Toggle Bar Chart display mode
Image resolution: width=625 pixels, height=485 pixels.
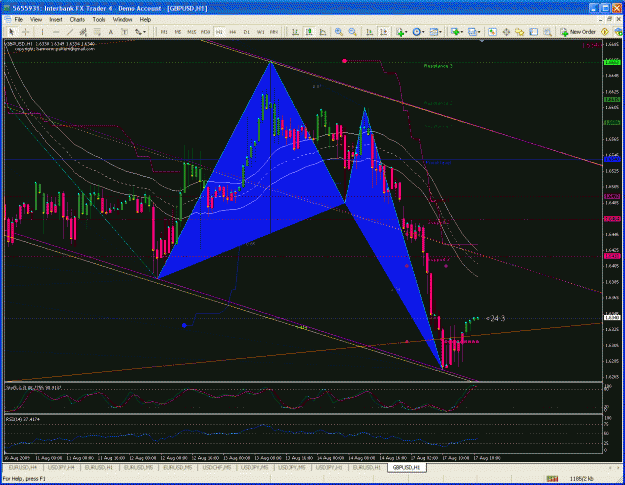pos(295,32)
